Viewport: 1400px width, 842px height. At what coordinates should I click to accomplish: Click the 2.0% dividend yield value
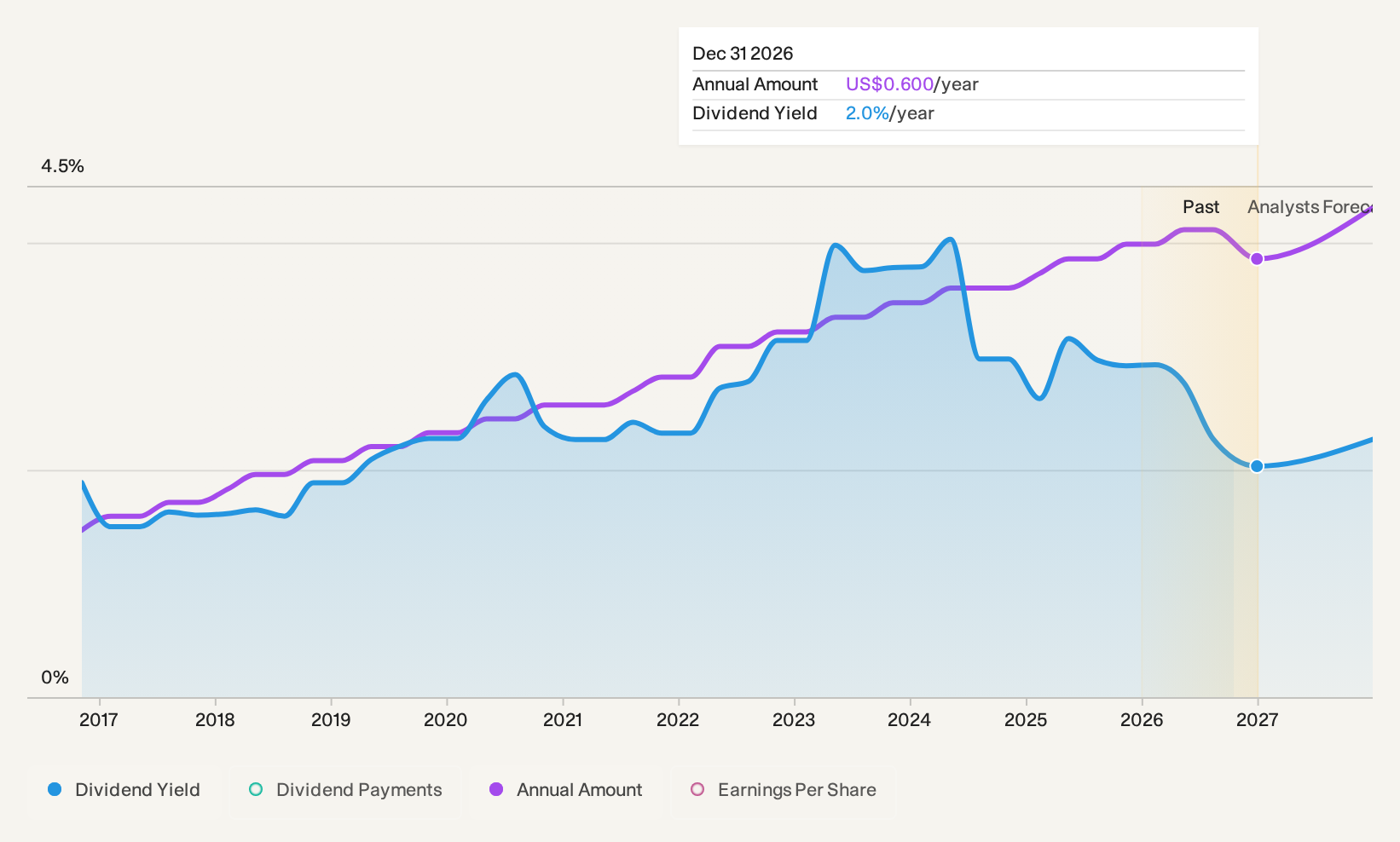coord(867,113)
